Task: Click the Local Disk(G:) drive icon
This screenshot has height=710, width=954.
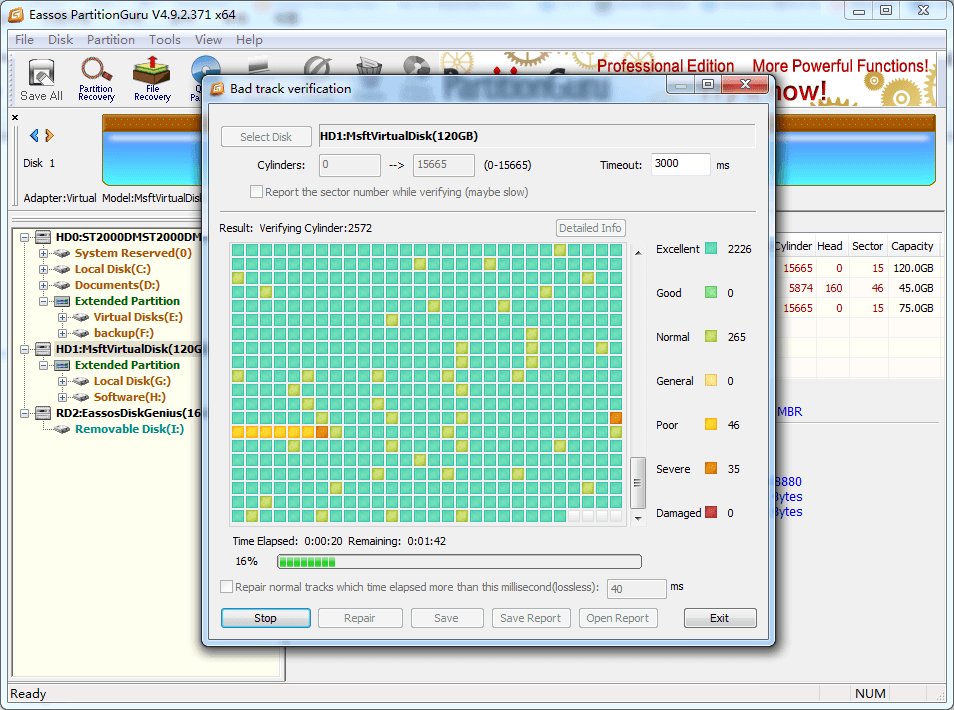Action: pos(81,381)
